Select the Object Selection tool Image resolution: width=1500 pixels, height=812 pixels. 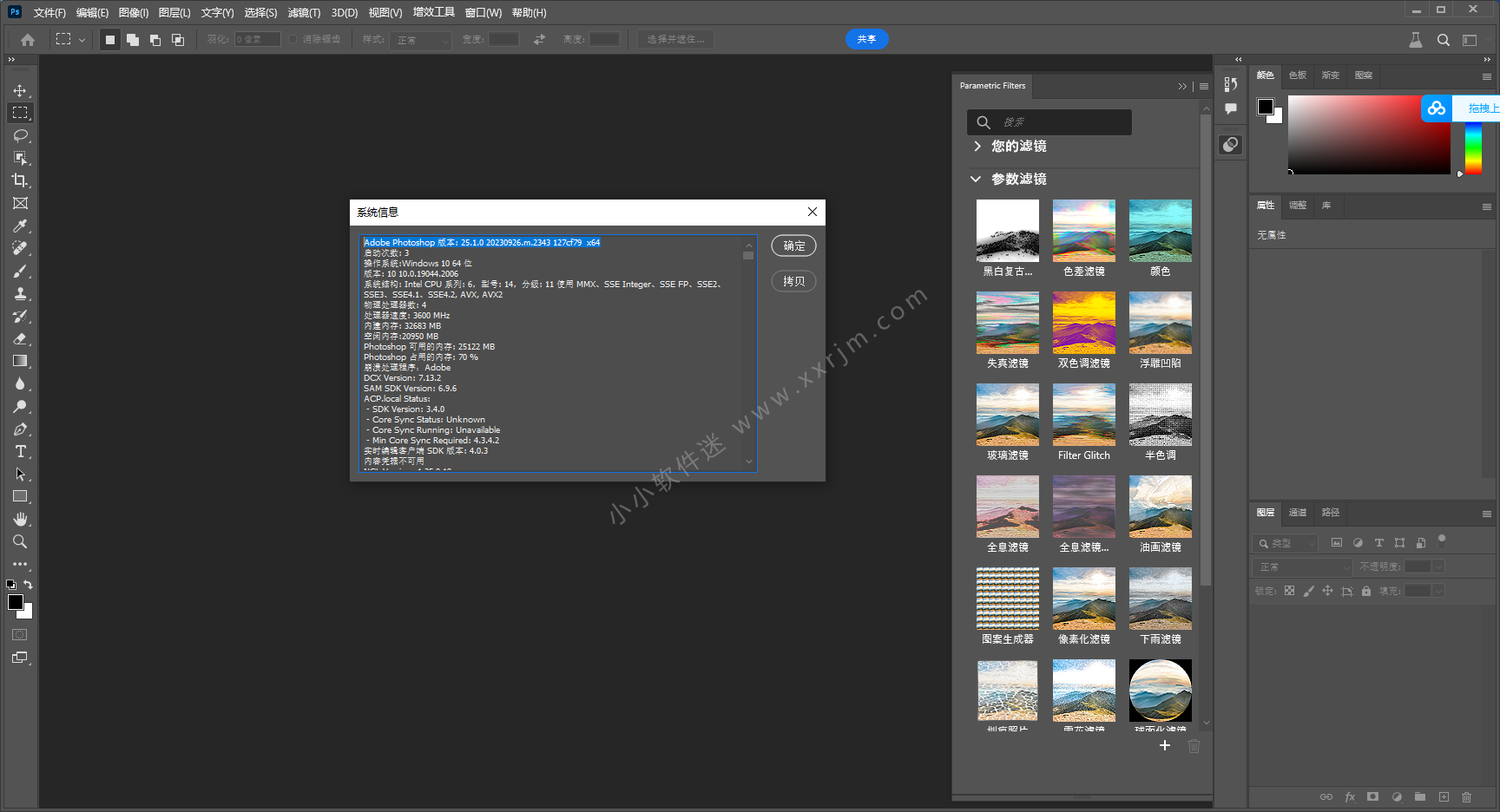click(20, 158)
